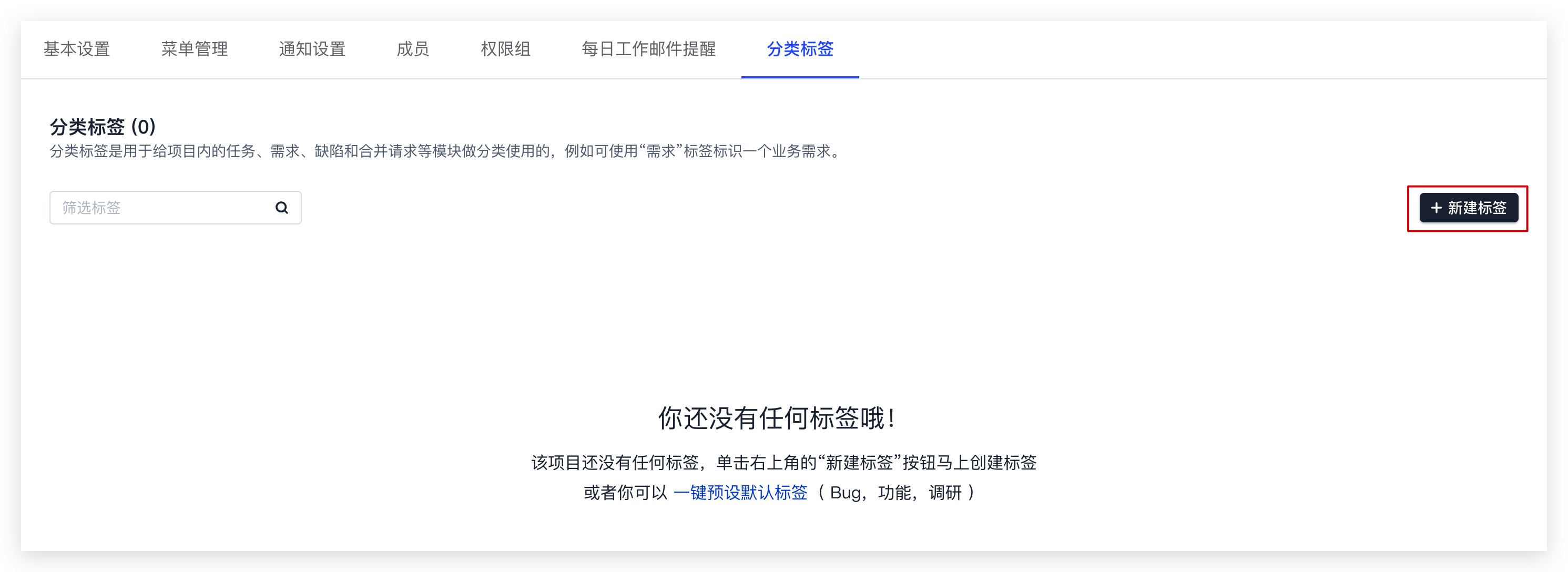Go to the 通知设置 tab
Image resolution: width=1568 pixels, height=572 pixels.
[x=312, y=49]
